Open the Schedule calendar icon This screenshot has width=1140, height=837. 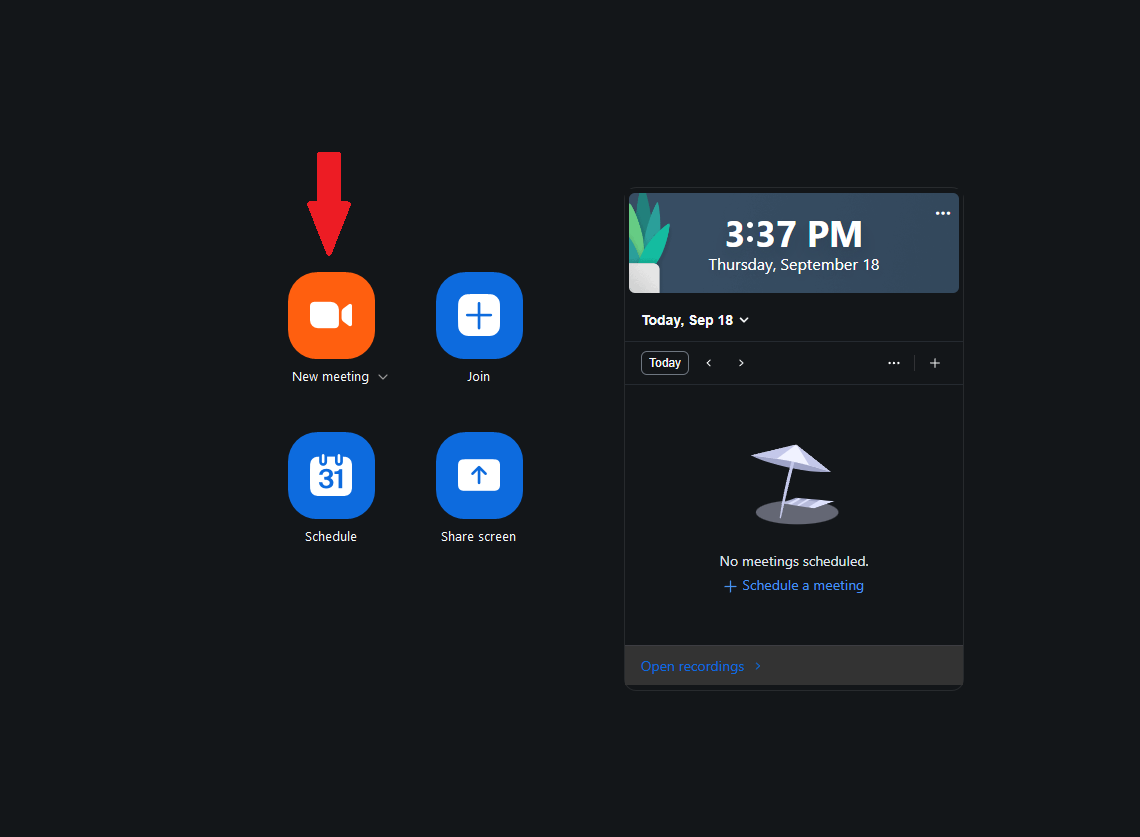(x=331, y=476)
